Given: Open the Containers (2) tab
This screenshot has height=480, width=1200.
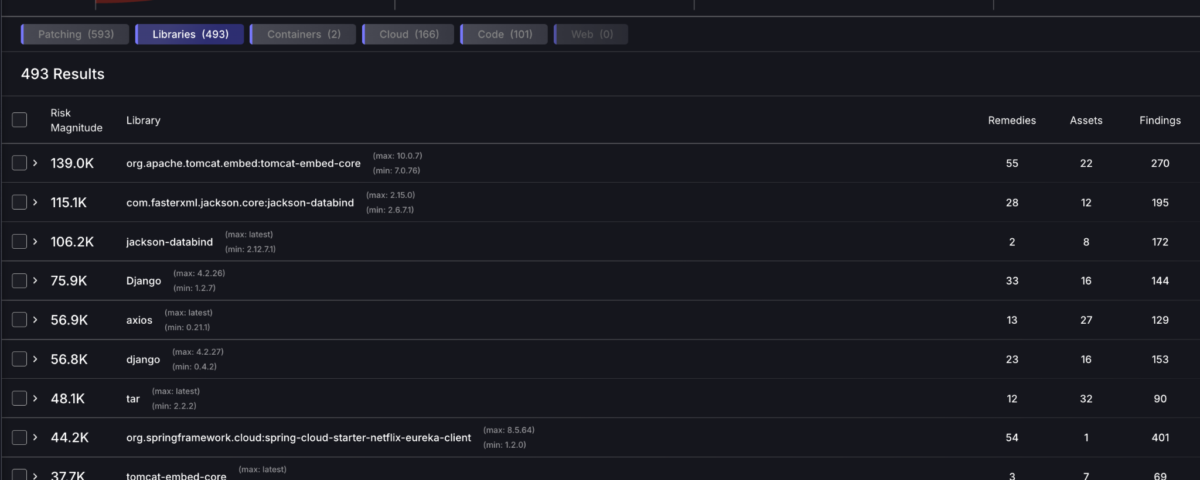Looking at the screenshot, I should (x=303, y=34).
